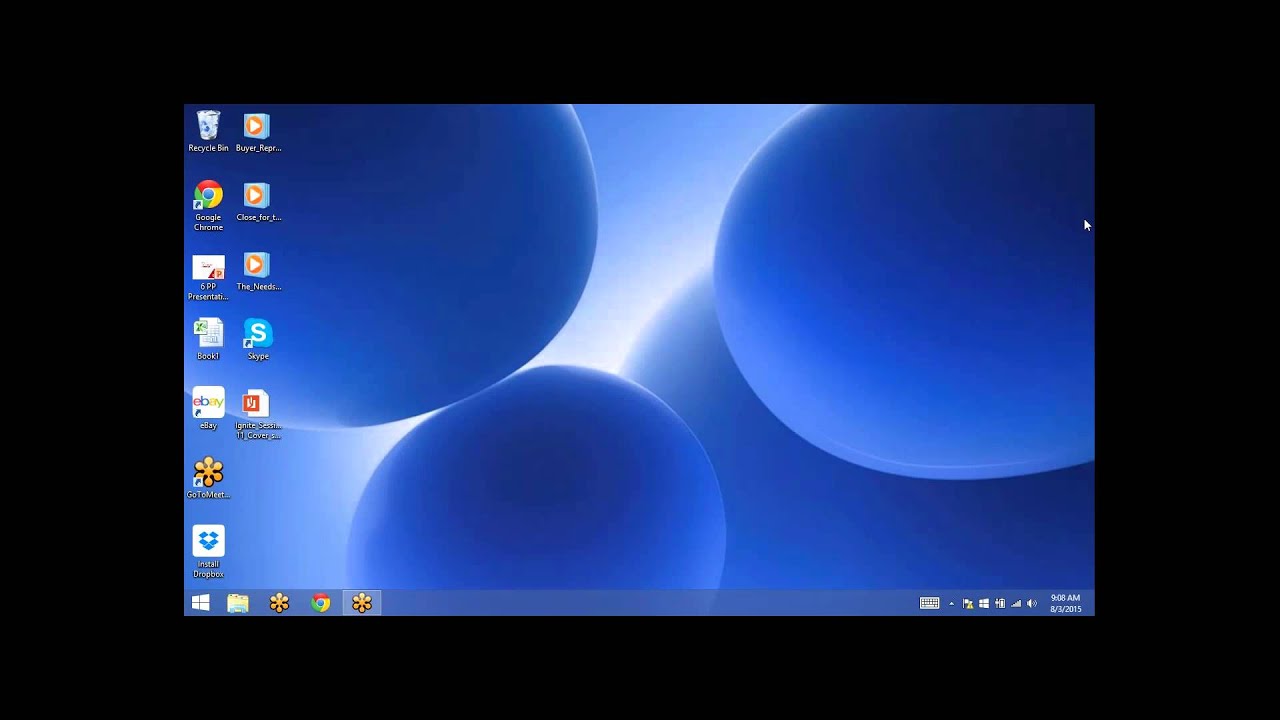
Task: Select the Buyer_Repr... media file icon
Action: point(258,132)
